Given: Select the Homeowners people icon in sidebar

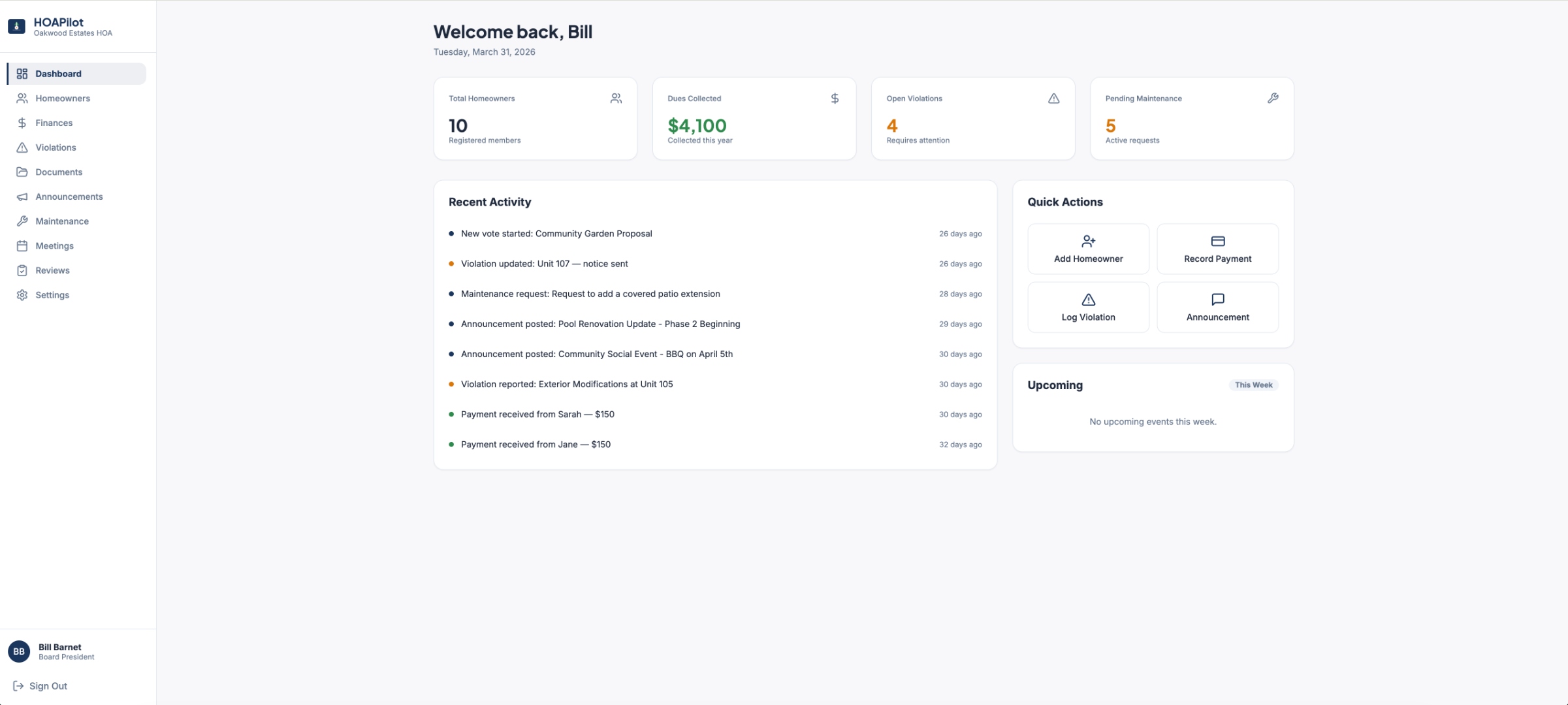Looking at the screenshot, I should 22,98.
